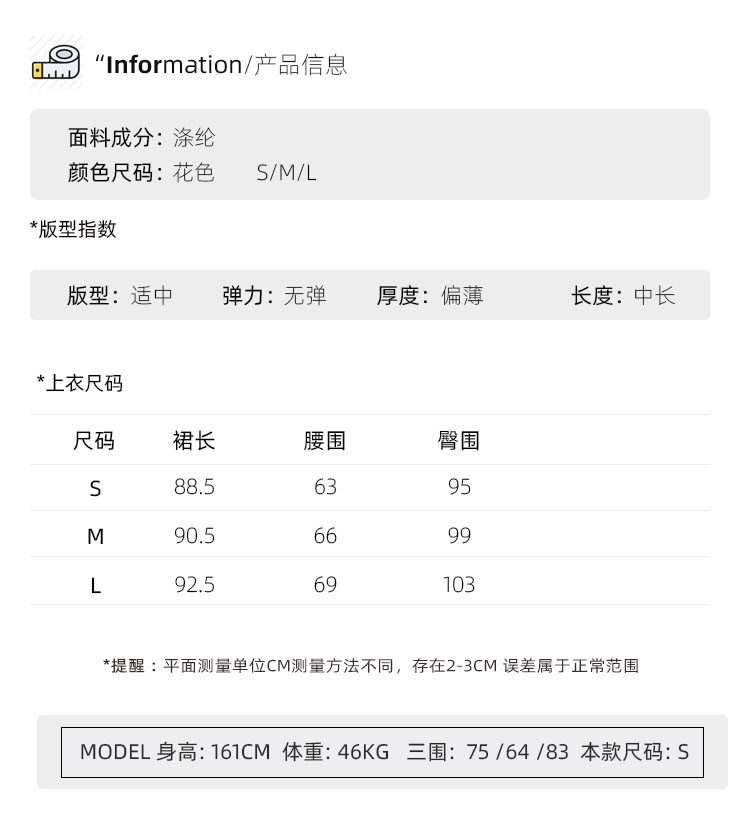
Task: Click the MODEL 身高 info box
Action: (384, 752)
